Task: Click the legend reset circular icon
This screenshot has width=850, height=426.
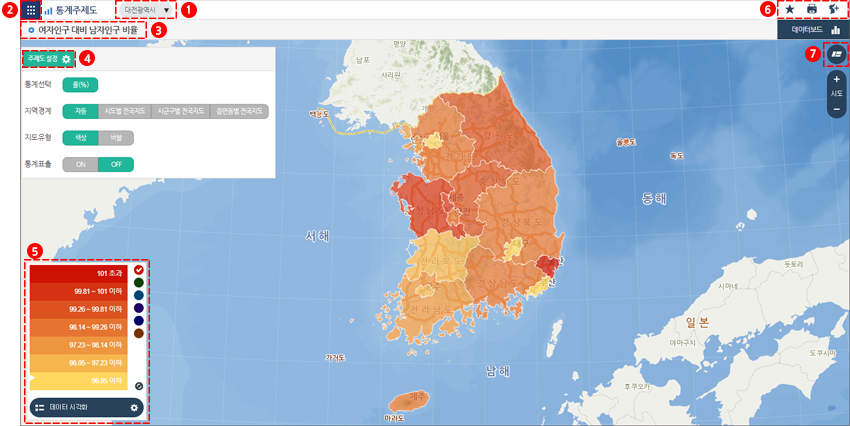Action: [x=139, y=386]
